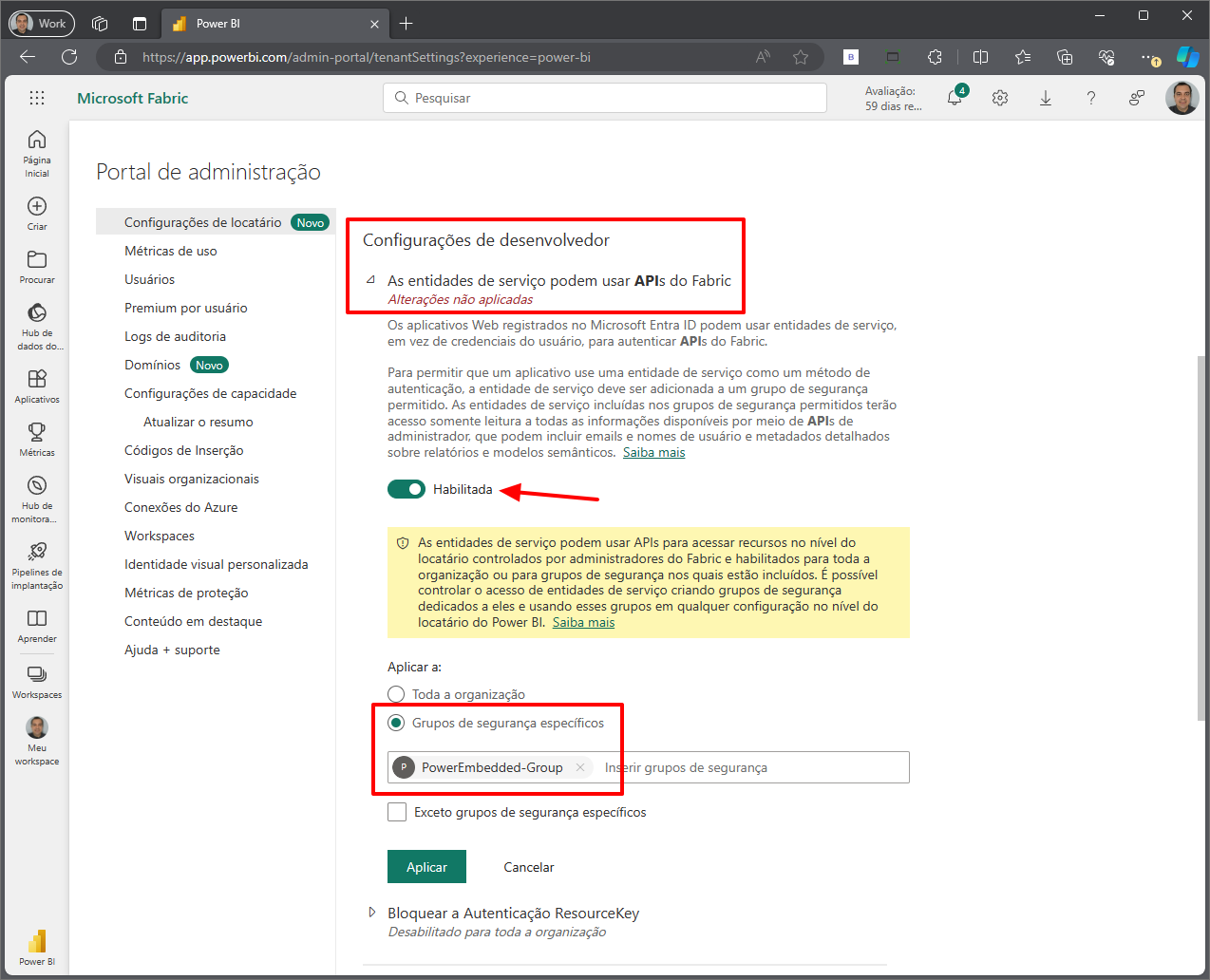The image size is (1210, 980).
Task: Open the app launcher waffle icon
Action: click(x=37, y=98)
